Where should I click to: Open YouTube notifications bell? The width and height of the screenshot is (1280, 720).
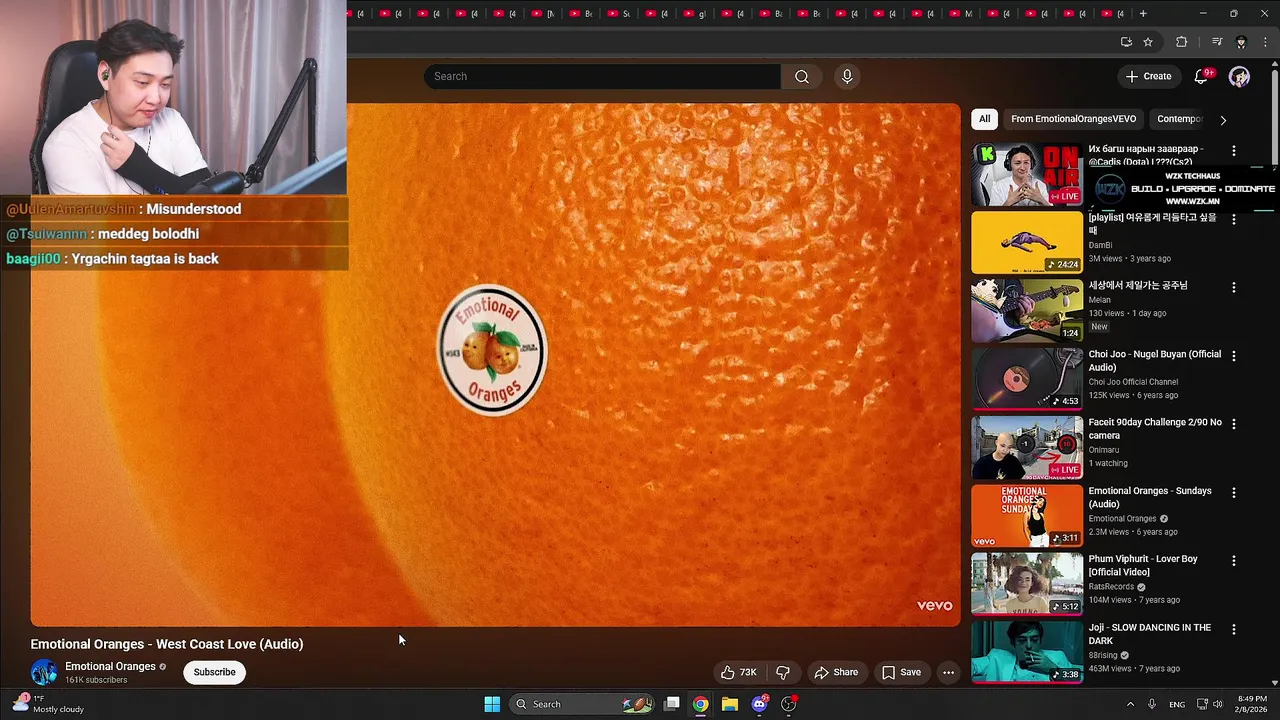pyautogui.click(x=1203, y=76)
